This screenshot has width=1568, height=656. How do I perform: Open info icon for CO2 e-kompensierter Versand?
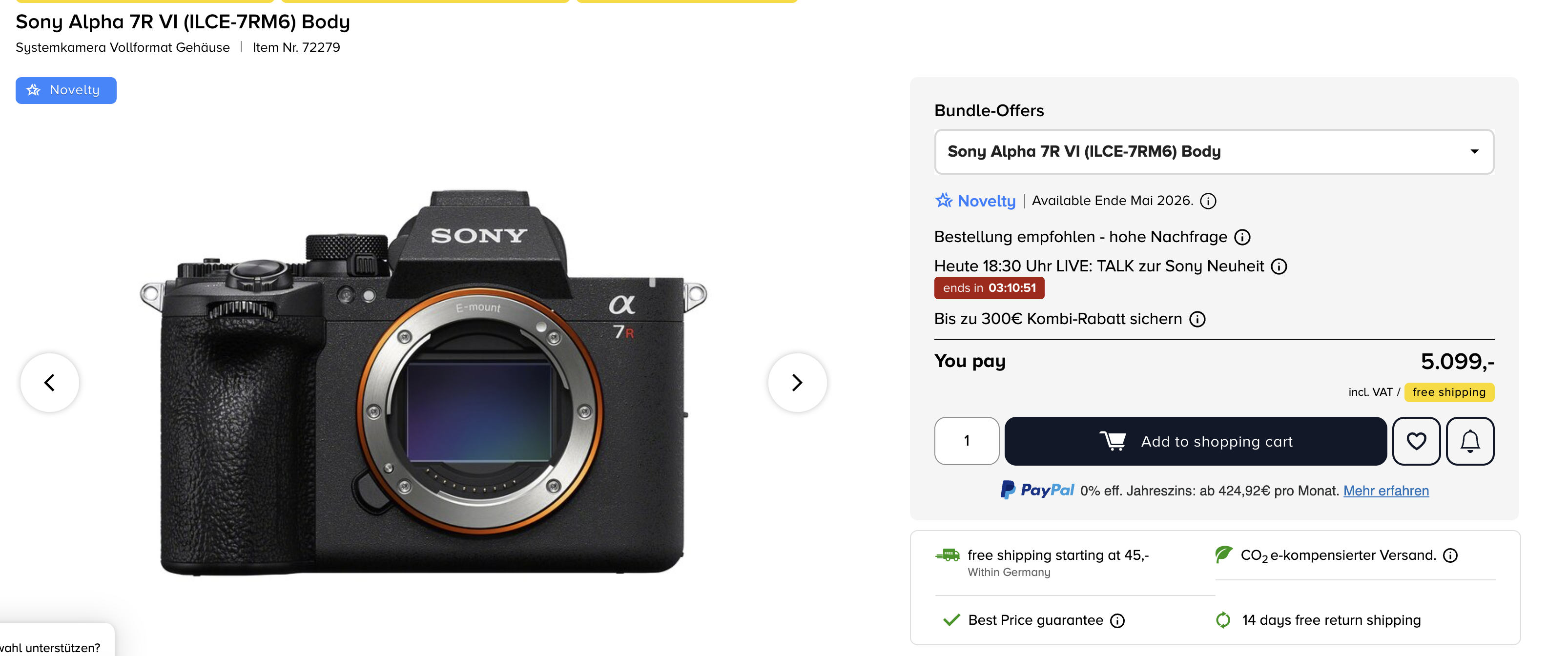pyautogui.click(x=1450, y=555)
